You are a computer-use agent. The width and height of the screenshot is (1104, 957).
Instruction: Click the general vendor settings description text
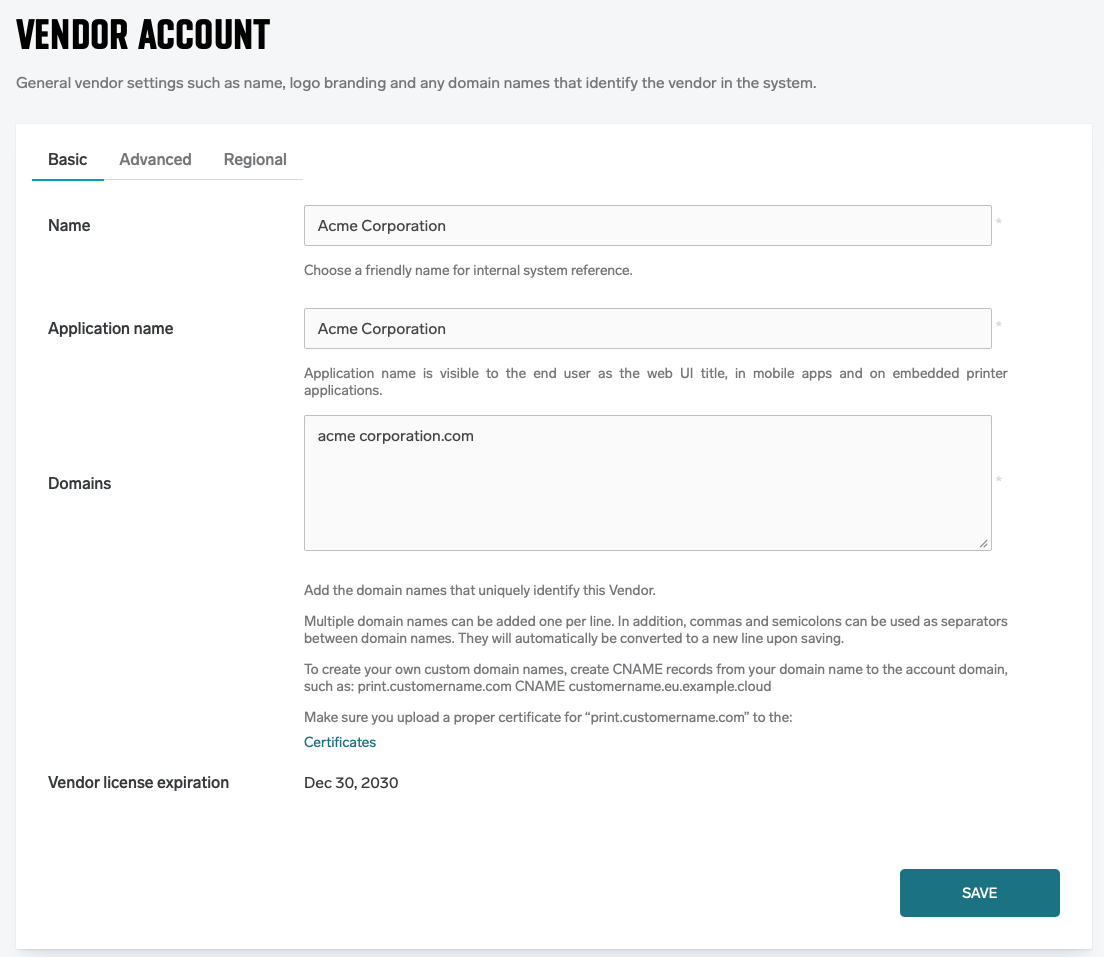tap(416, 83)
